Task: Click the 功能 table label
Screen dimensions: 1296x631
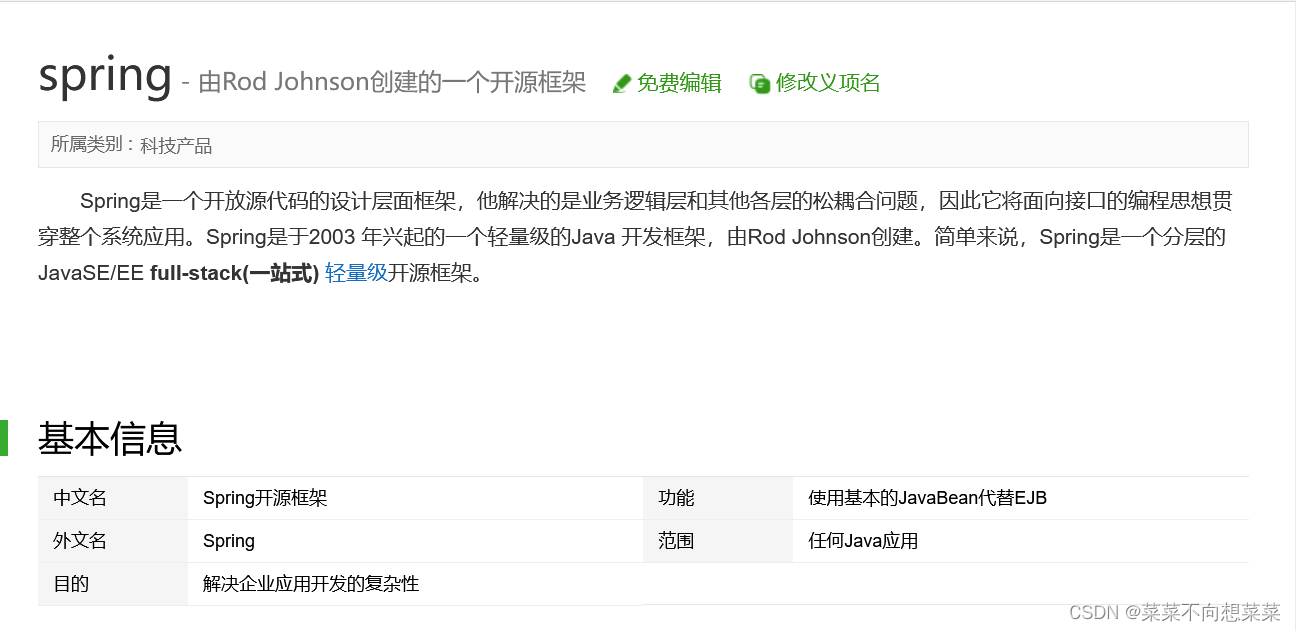Action: (676, 498)
